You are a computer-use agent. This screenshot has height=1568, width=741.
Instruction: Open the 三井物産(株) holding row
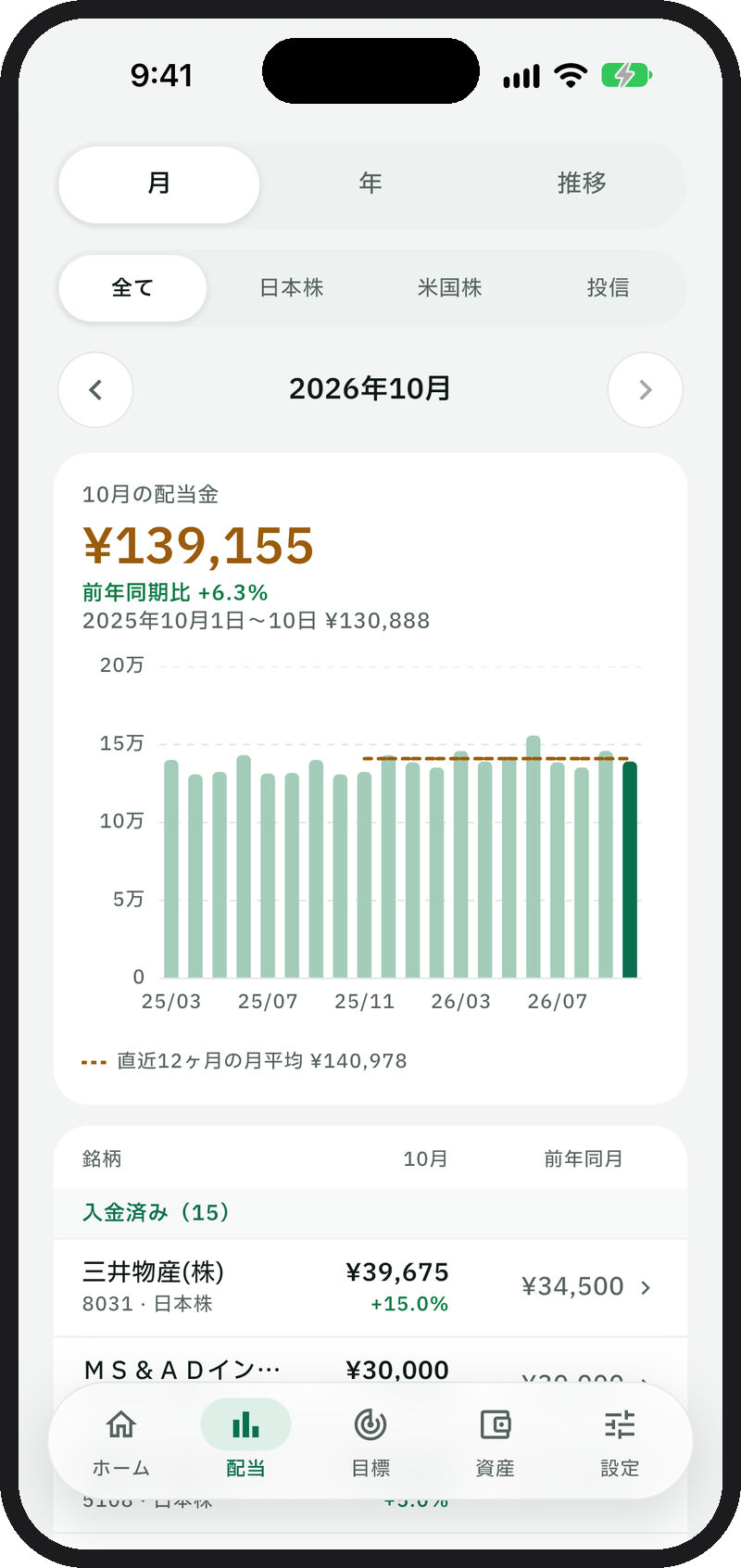pos(370,1287)
